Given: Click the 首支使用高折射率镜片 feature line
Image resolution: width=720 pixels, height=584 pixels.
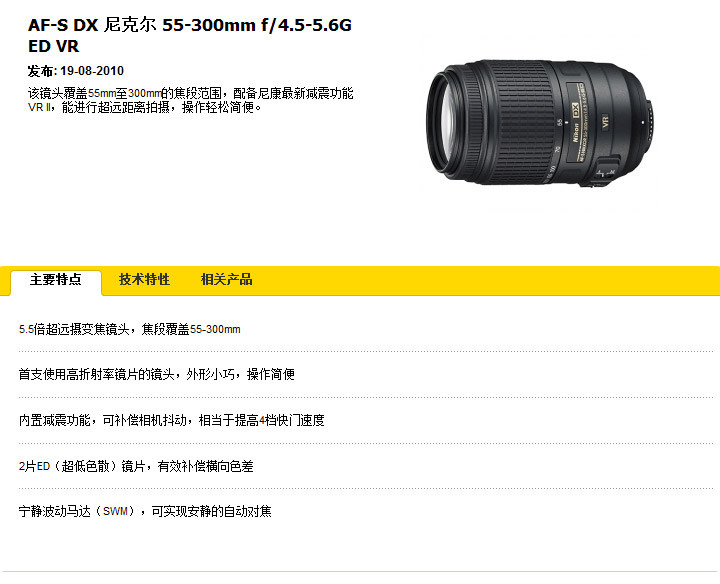Looking at the screenshot, I should click(157, 374).
